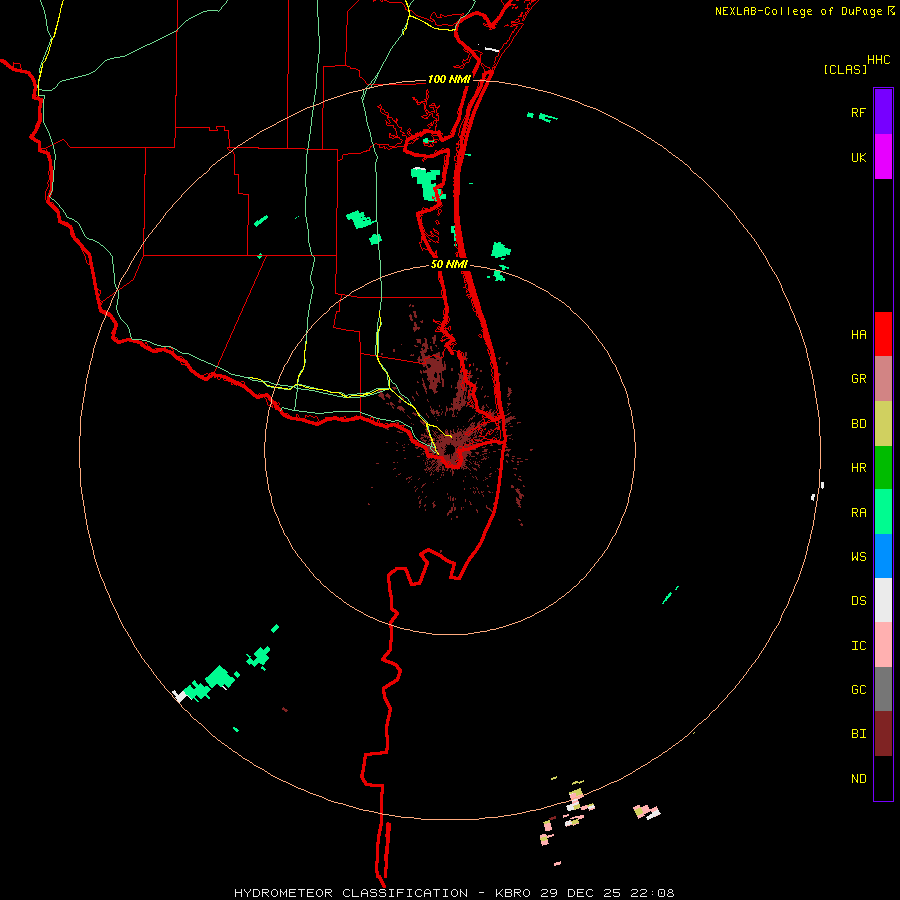Click the BI legend label

click(x=858, y=734)
